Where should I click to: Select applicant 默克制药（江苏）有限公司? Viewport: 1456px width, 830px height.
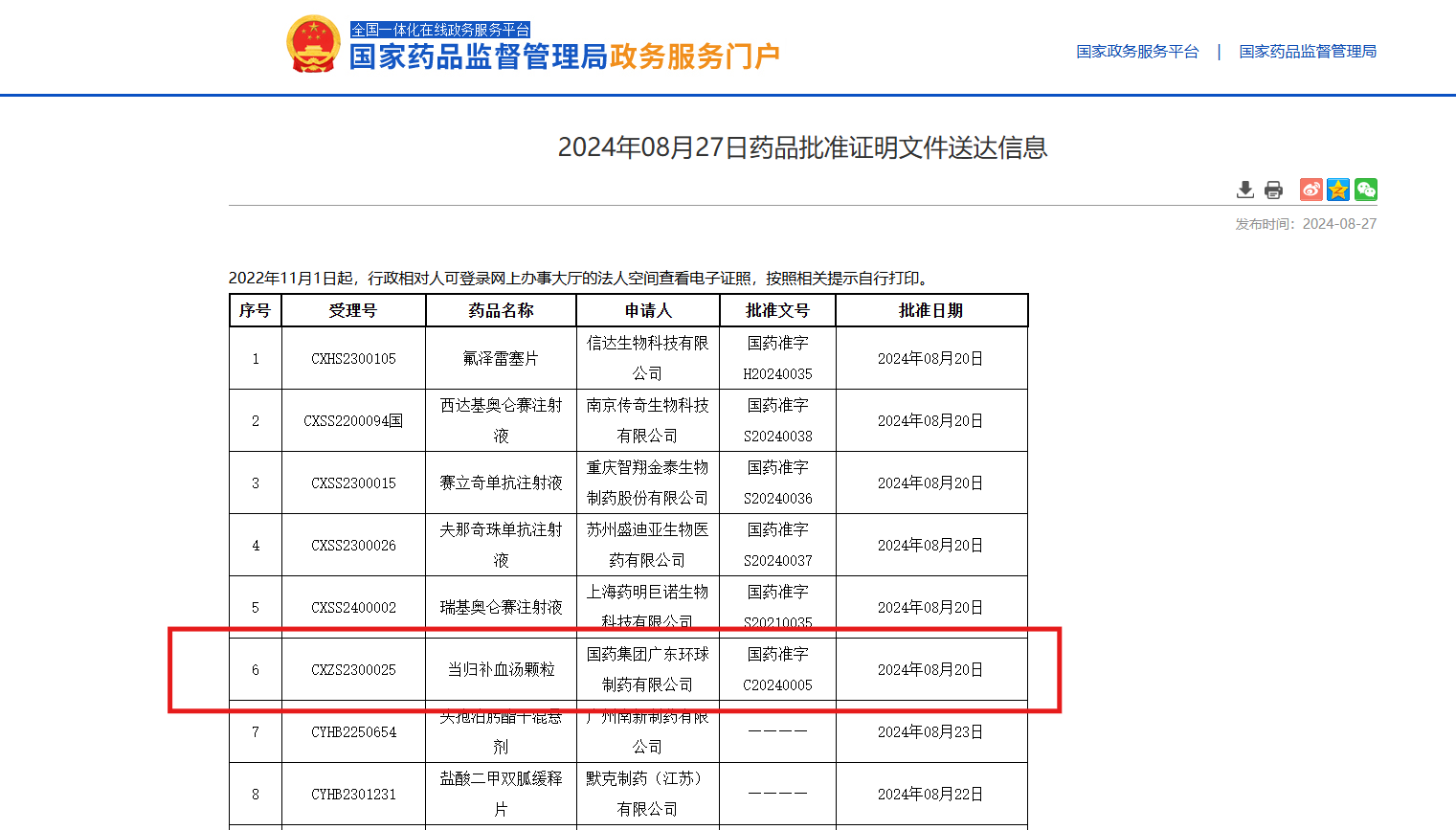tap(648, 794)
